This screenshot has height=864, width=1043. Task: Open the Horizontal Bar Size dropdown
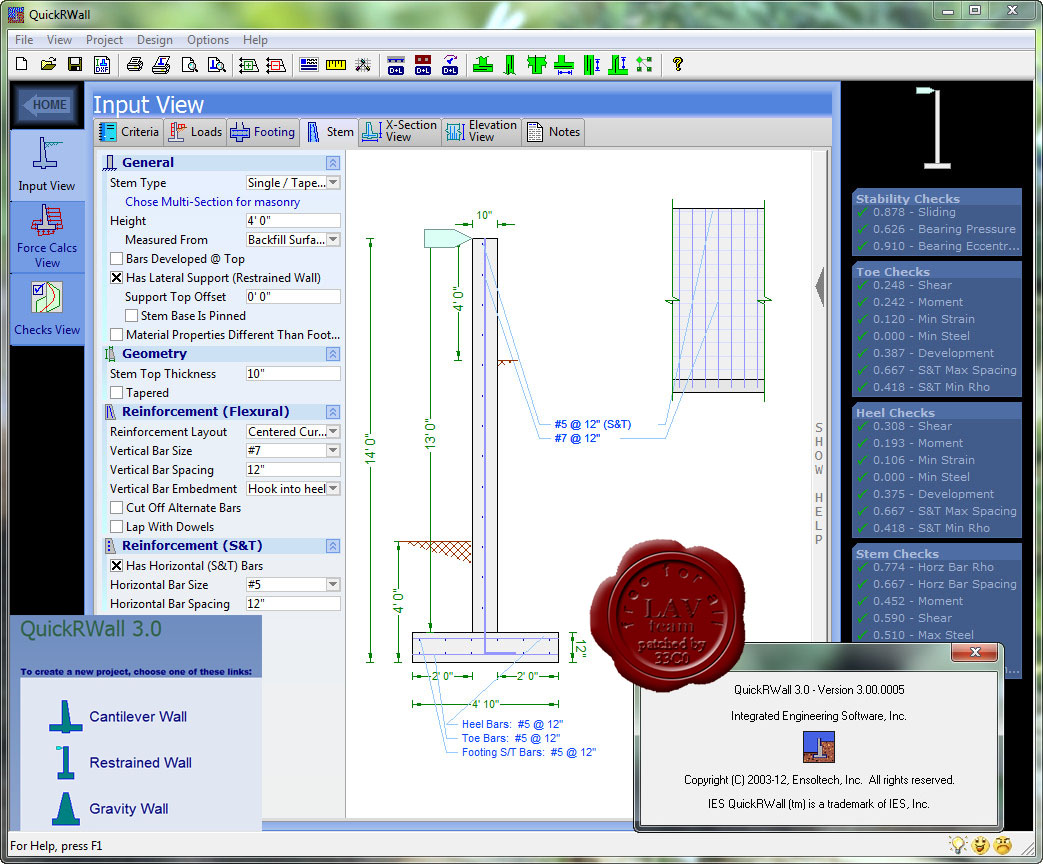point(334,585)
